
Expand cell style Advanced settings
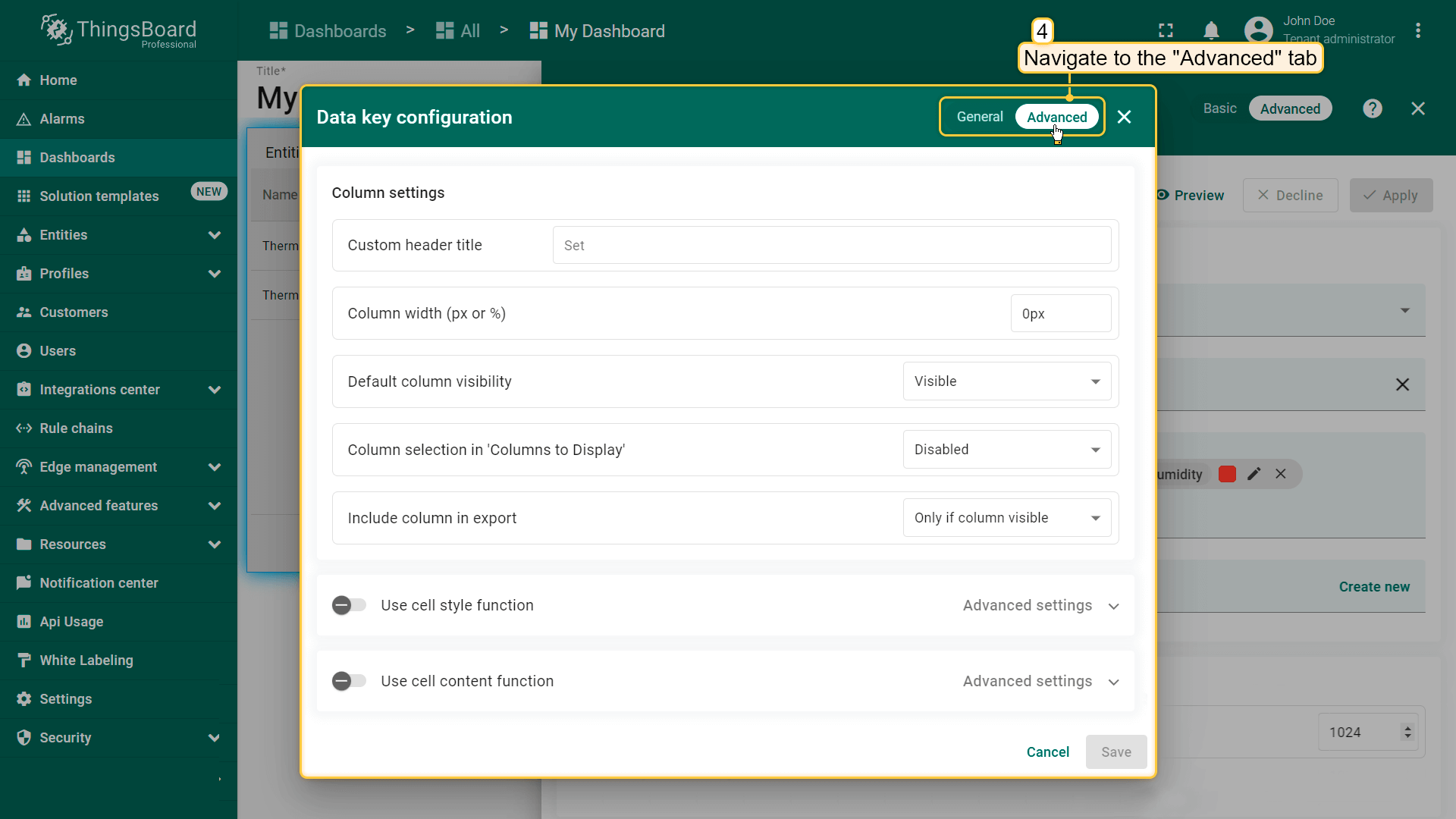point(1040,605)
